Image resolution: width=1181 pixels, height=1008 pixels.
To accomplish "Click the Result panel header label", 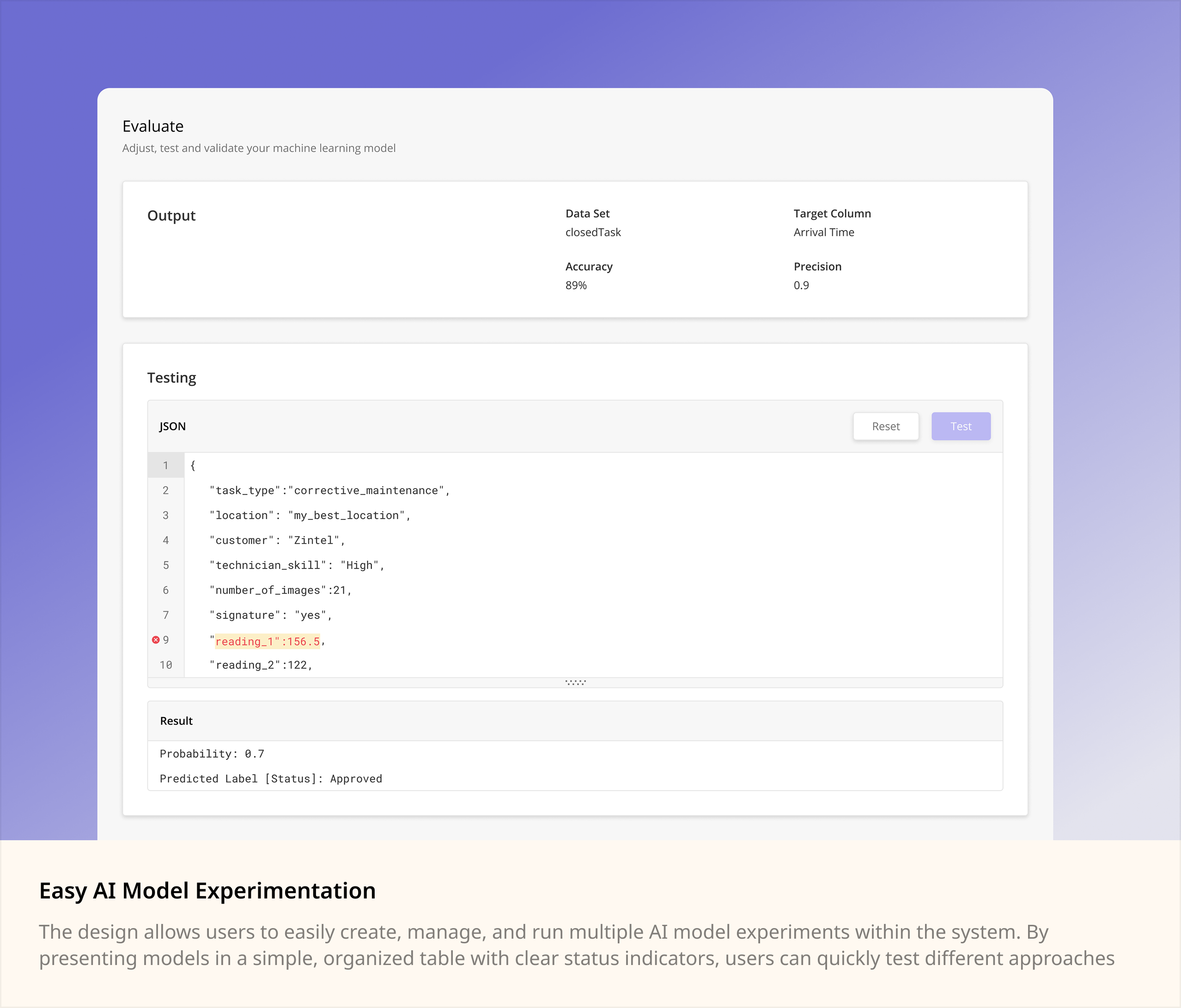I will coord(176,721).
